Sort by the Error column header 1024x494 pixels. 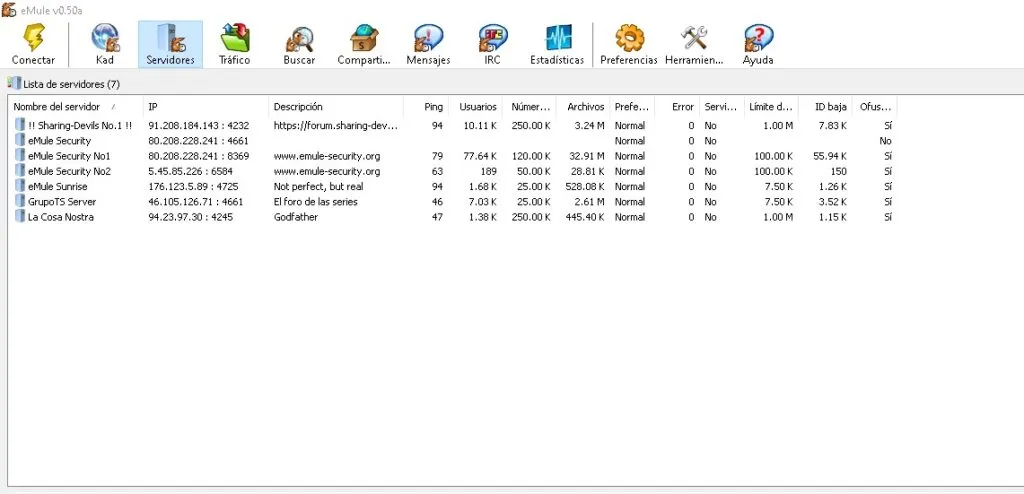coord(677,107)
